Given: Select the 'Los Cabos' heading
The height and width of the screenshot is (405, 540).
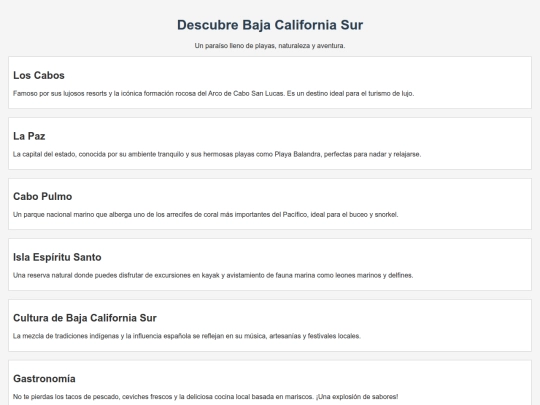Looking at the screenshot, I should coord(39,75).
